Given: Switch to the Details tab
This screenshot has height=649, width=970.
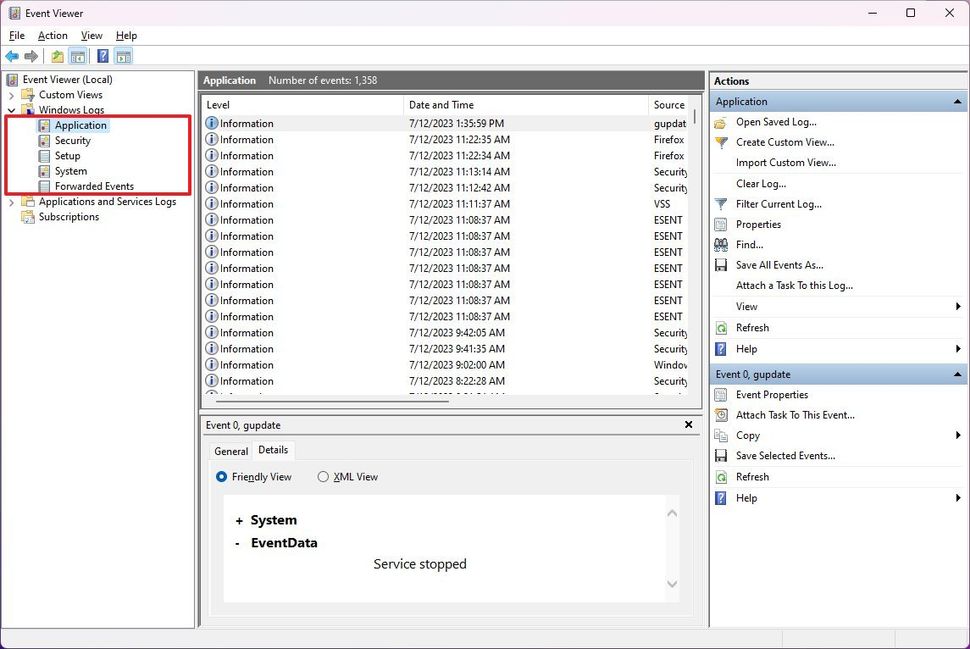Looking at the screenshot, I should point(273,450).
